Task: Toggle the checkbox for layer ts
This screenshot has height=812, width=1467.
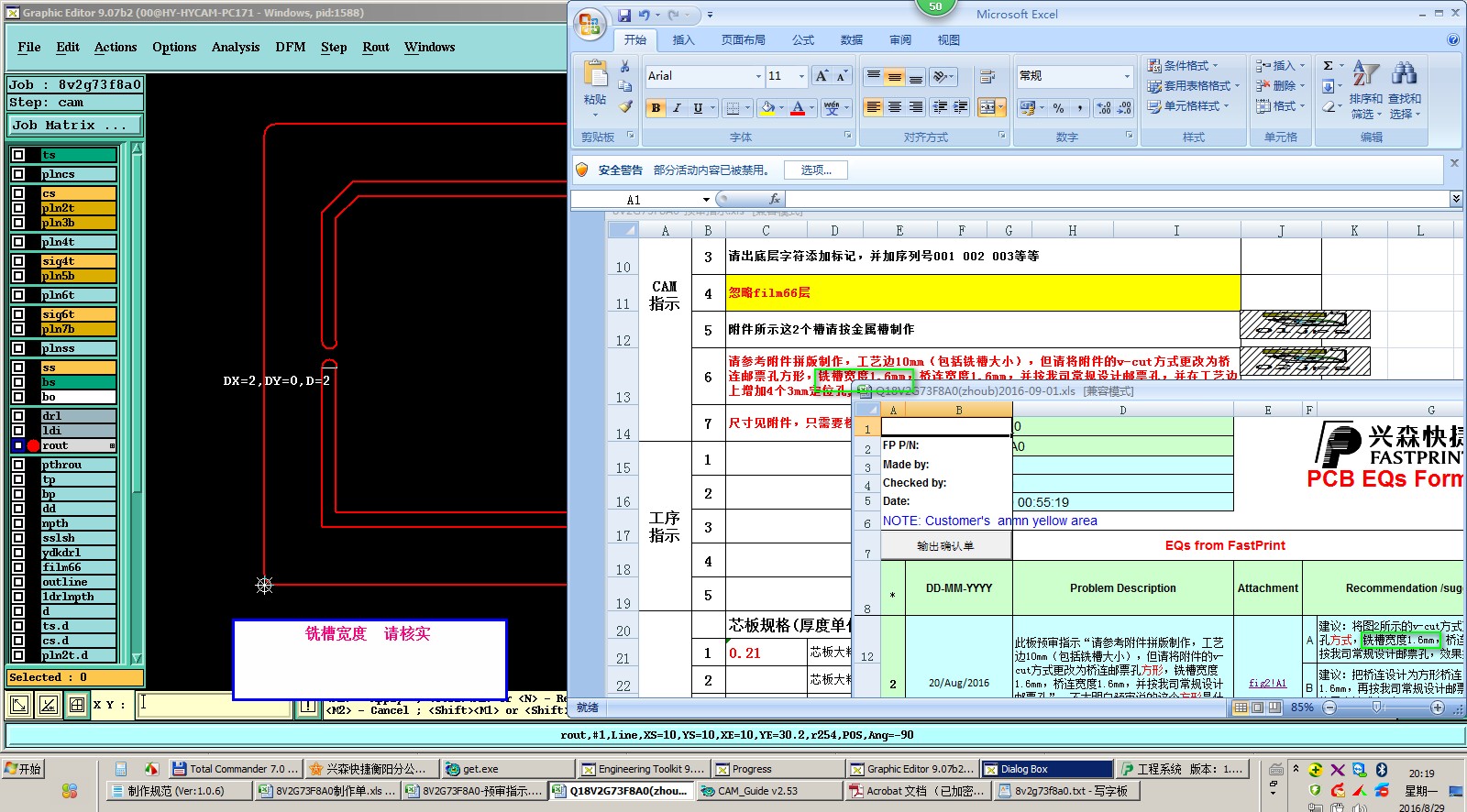Action: (x=18, y=155)
